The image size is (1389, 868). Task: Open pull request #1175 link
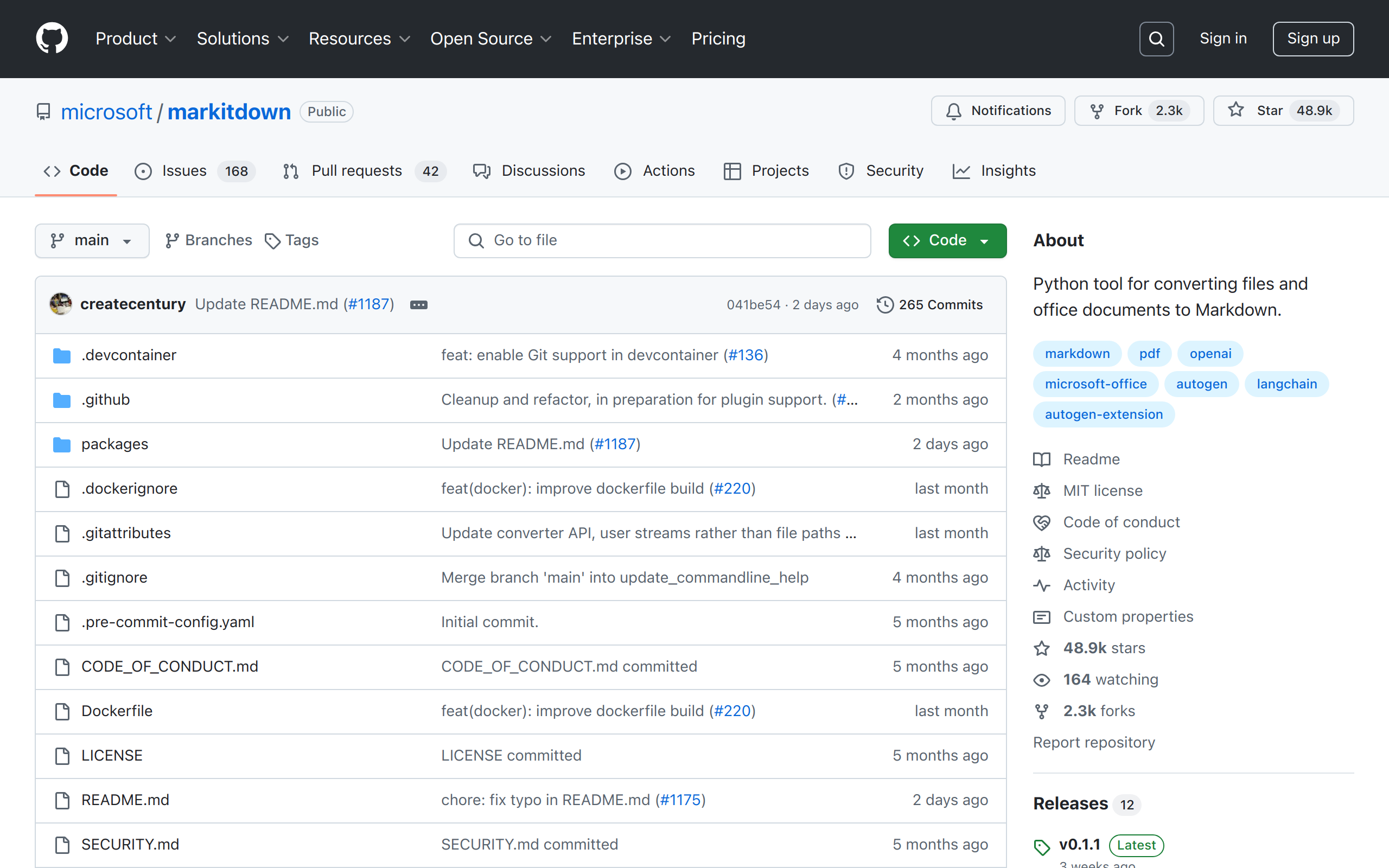(x=680, y=800)
